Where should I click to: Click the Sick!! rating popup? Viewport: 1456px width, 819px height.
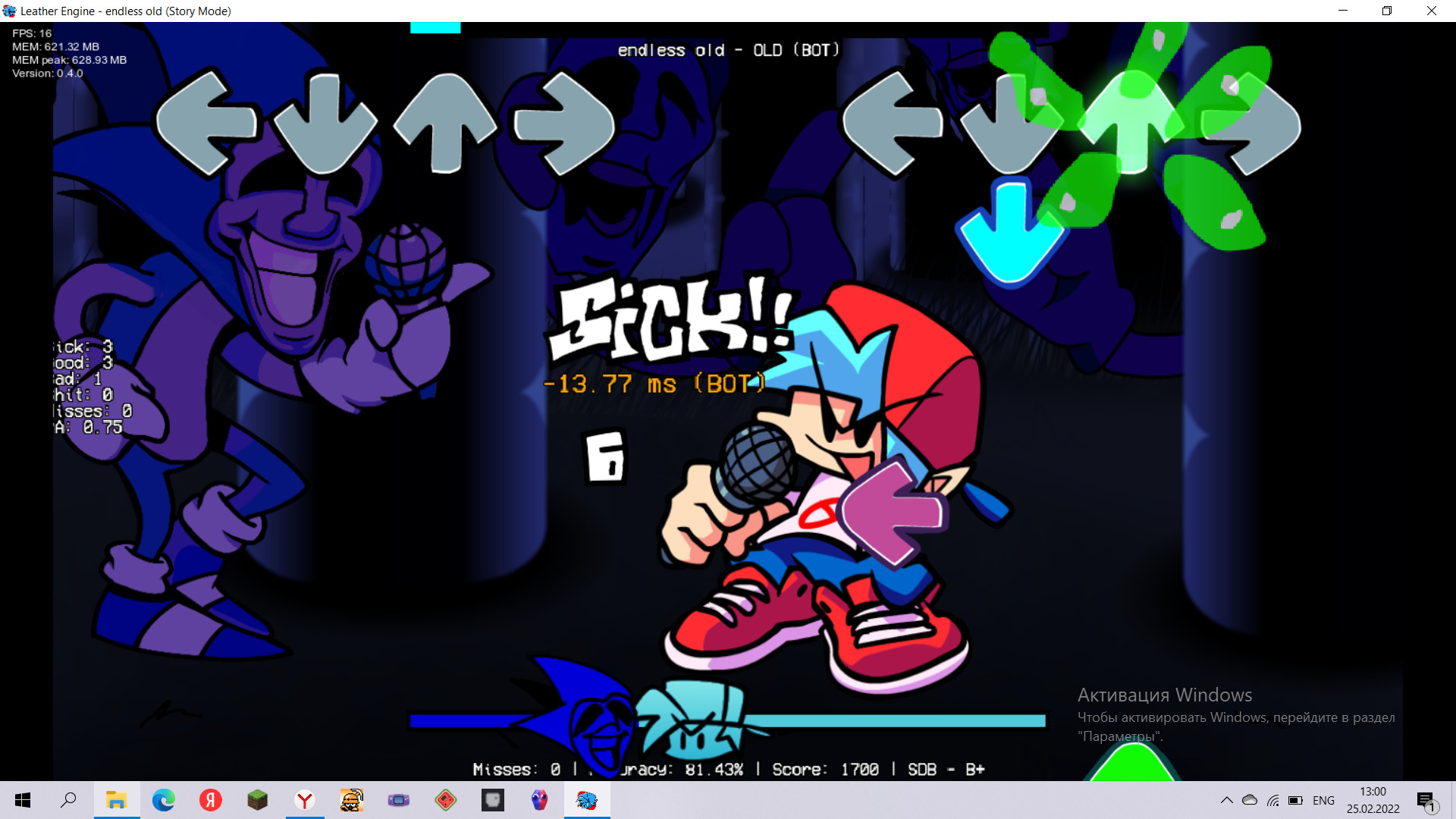click(671, 318)
